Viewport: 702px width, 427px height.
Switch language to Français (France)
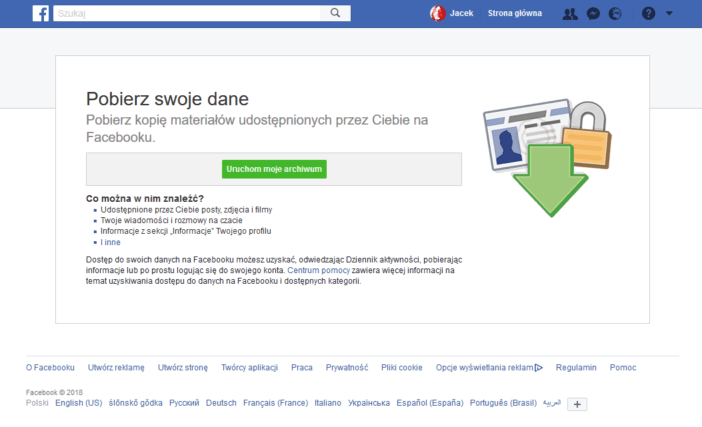275,403
